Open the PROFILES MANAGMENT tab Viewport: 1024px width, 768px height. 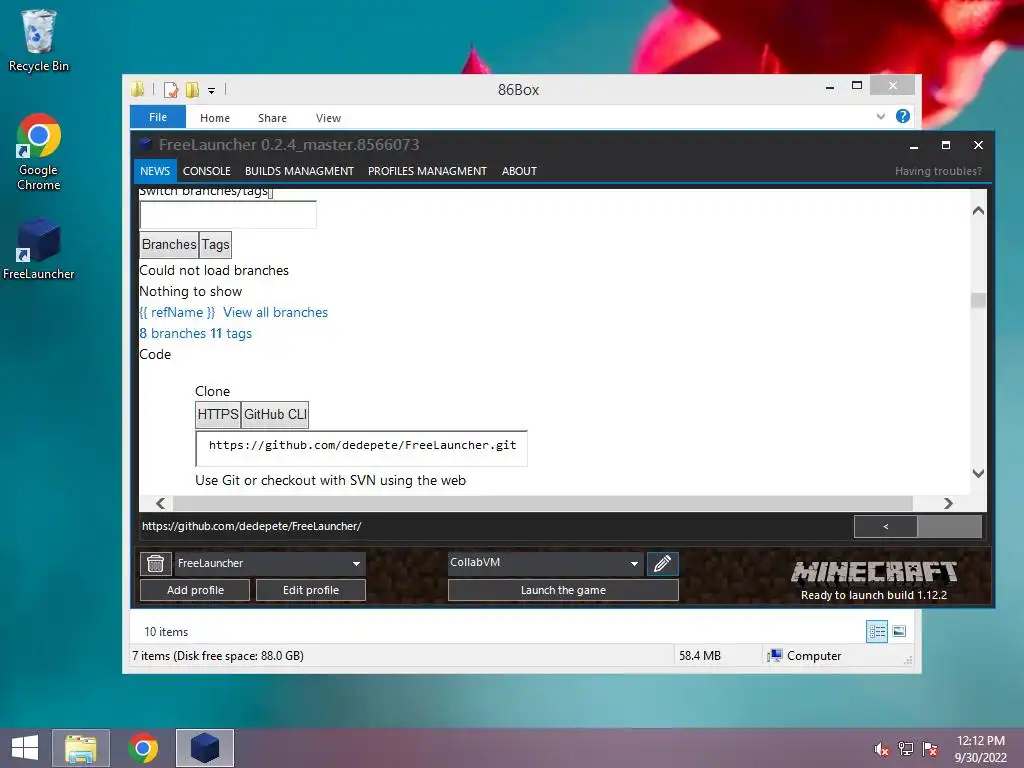point(427,170)
